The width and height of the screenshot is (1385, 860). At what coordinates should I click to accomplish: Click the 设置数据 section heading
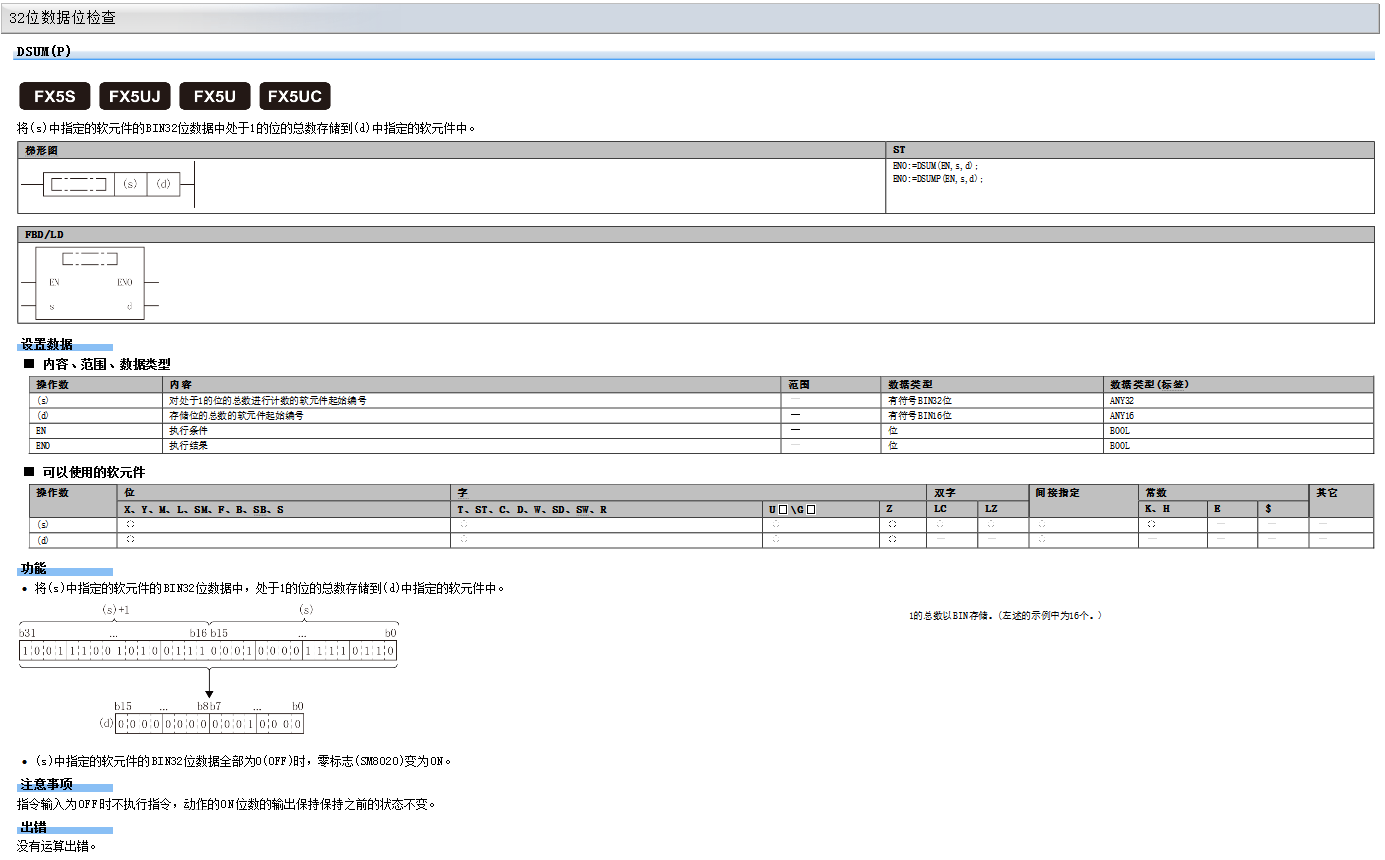click(46, 344)
